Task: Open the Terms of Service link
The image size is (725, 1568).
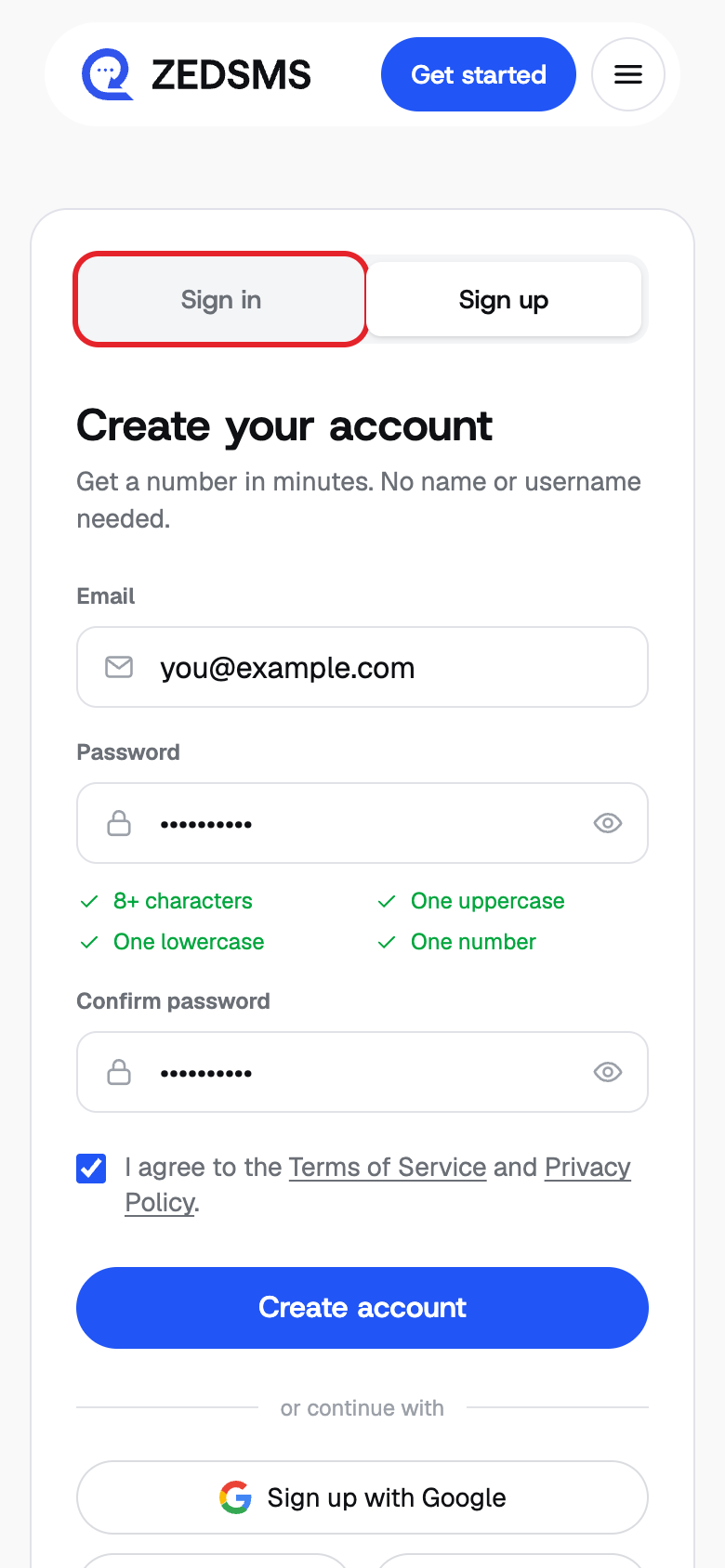Action: 388,1167
